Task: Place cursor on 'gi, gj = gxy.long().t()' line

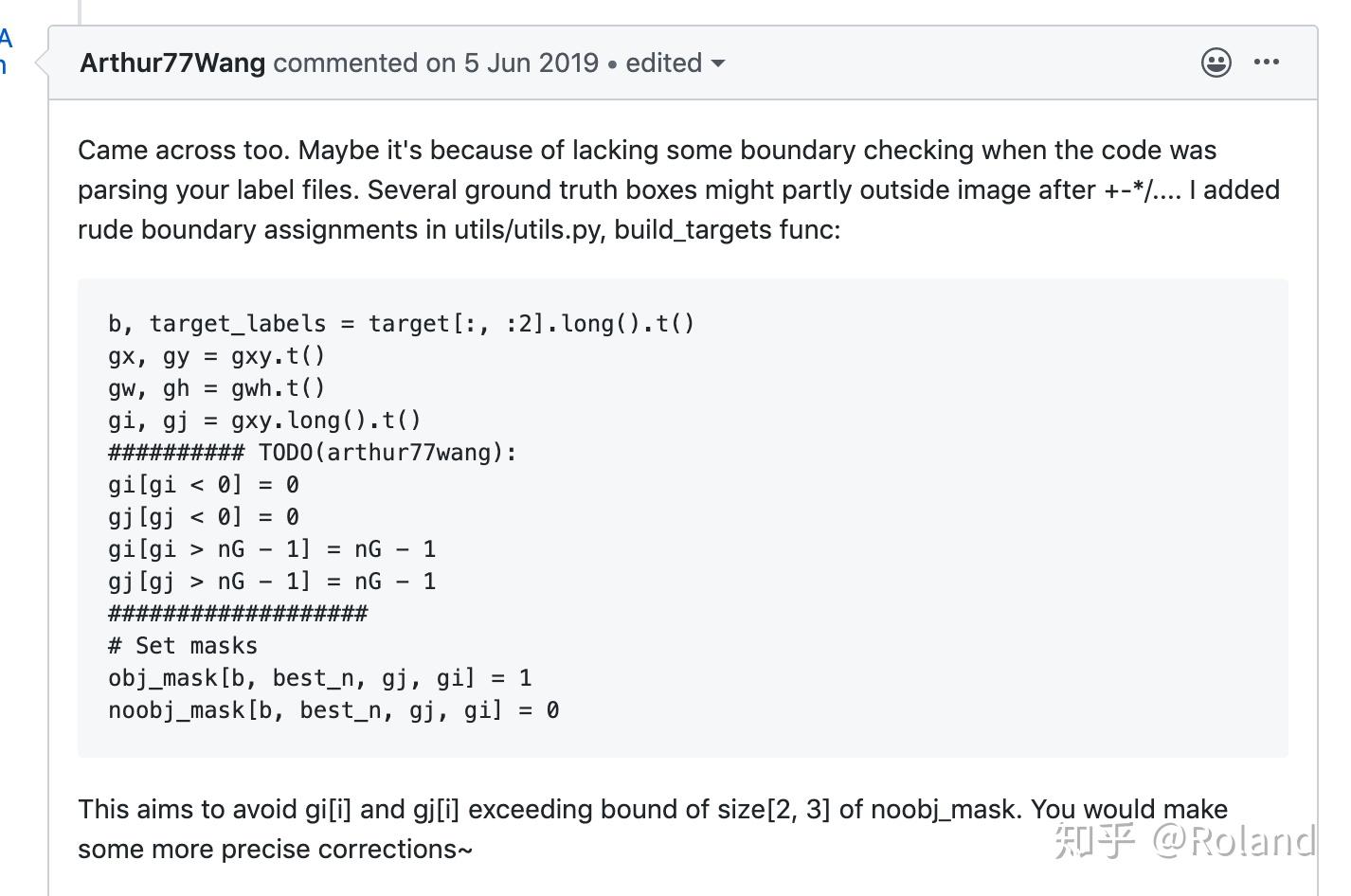Action: coord(265,421)
